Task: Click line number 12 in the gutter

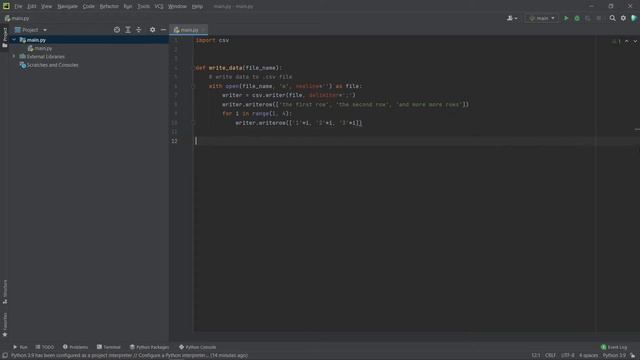Action: point(174,141)
